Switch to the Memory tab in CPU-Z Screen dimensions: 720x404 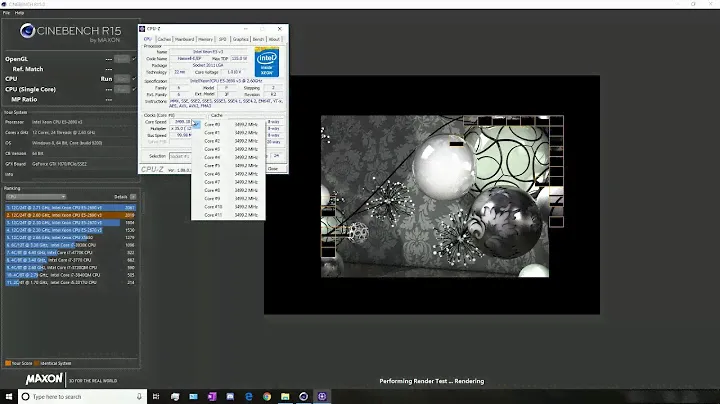pyautogui.click(x=204, y=39)
